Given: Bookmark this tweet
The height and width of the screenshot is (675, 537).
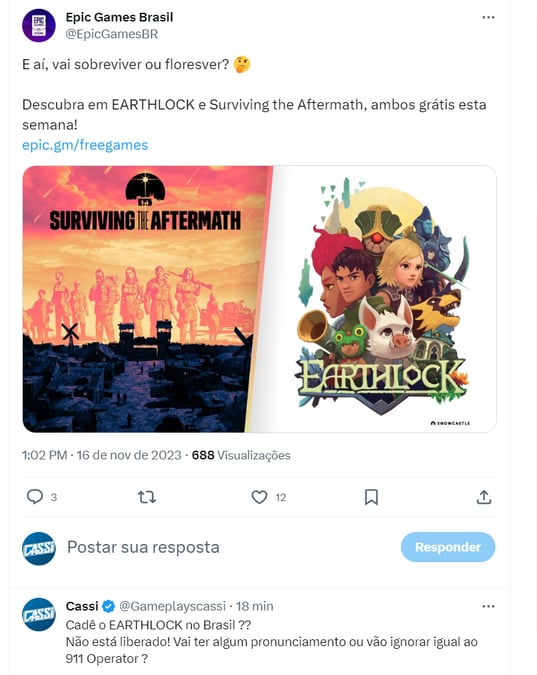Looking at the screenshot, I should click(x=371, y=497).
